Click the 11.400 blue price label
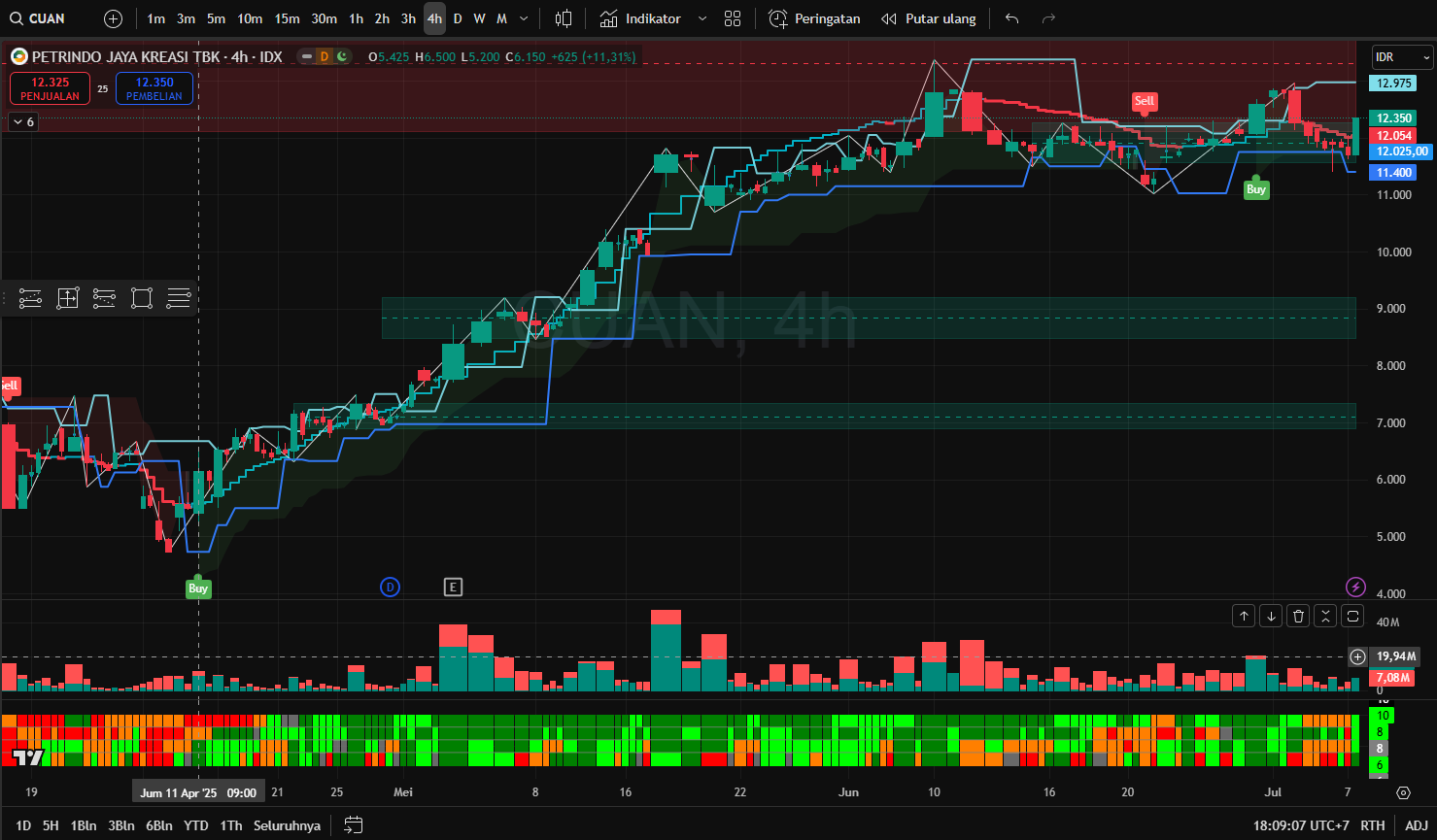This screenshot has height=840, width=1437. [x=1394, y=173]
